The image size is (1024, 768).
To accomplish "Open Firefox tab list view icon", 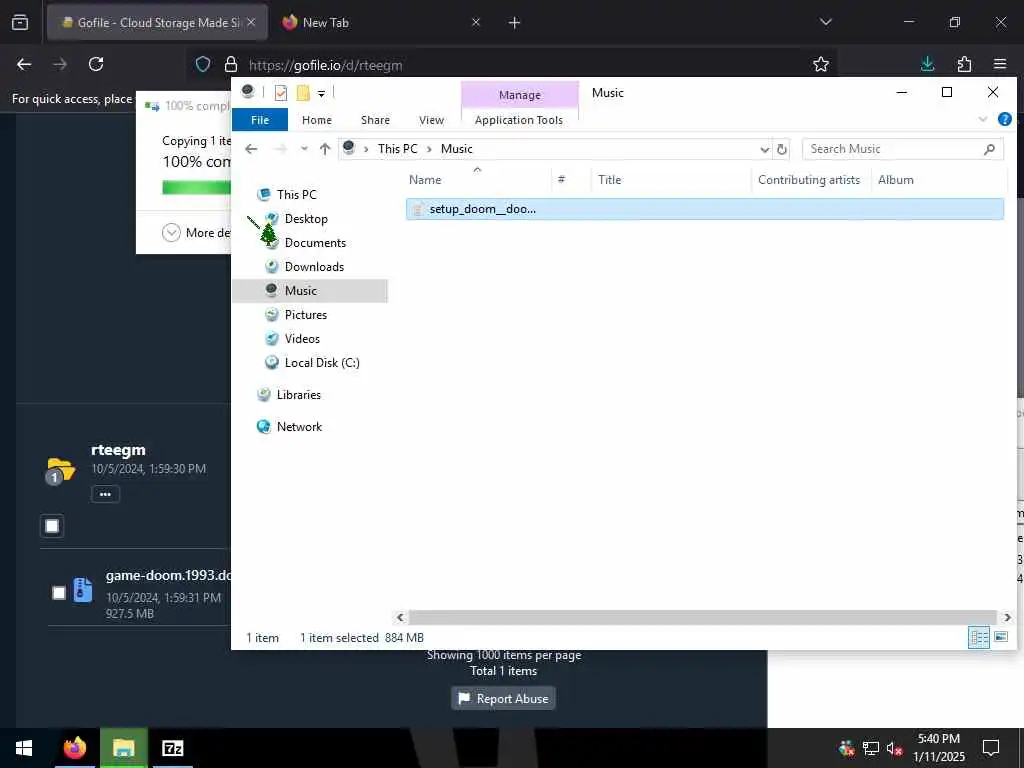I will (20, 22).
